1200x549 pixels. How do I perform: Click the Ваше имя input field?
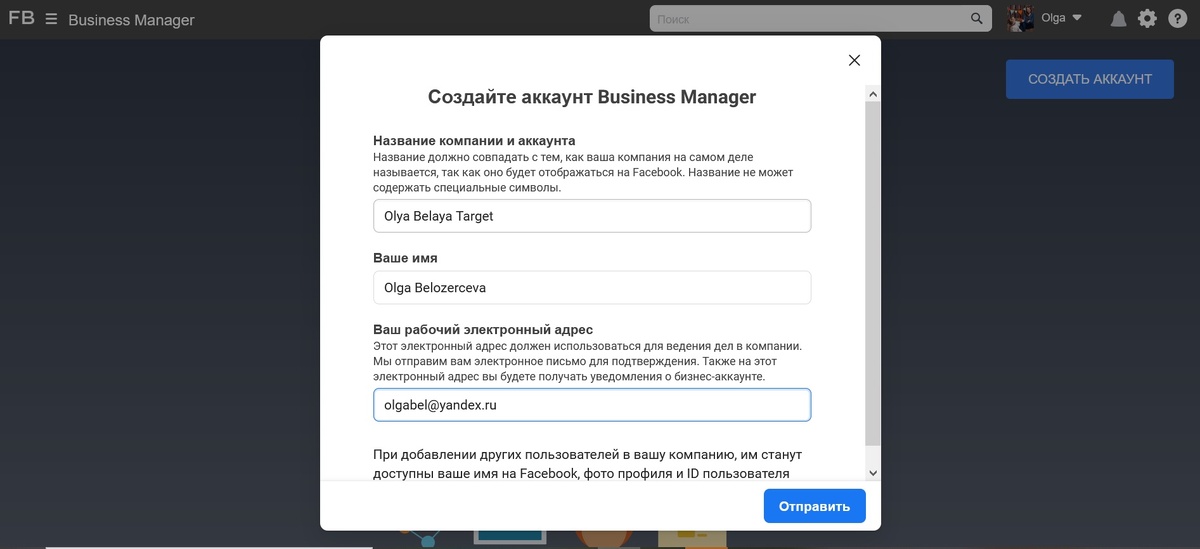pos(592,288)
